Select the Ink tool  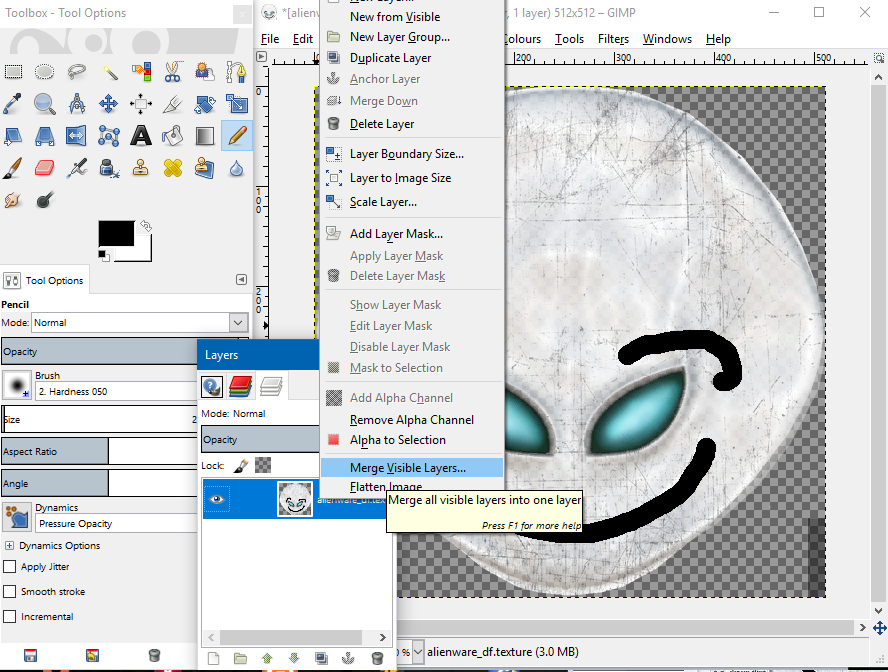pos(109,168)
